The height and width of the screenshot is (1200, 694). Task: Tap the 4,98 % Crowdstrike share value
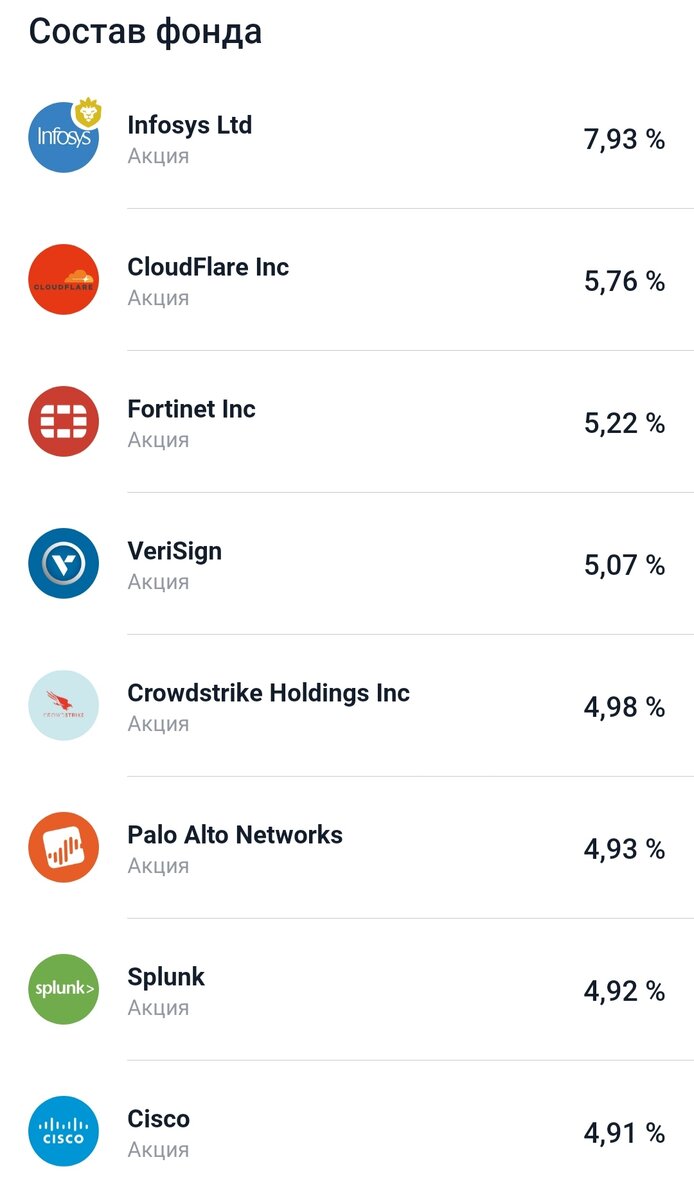(x=624, y=707)
